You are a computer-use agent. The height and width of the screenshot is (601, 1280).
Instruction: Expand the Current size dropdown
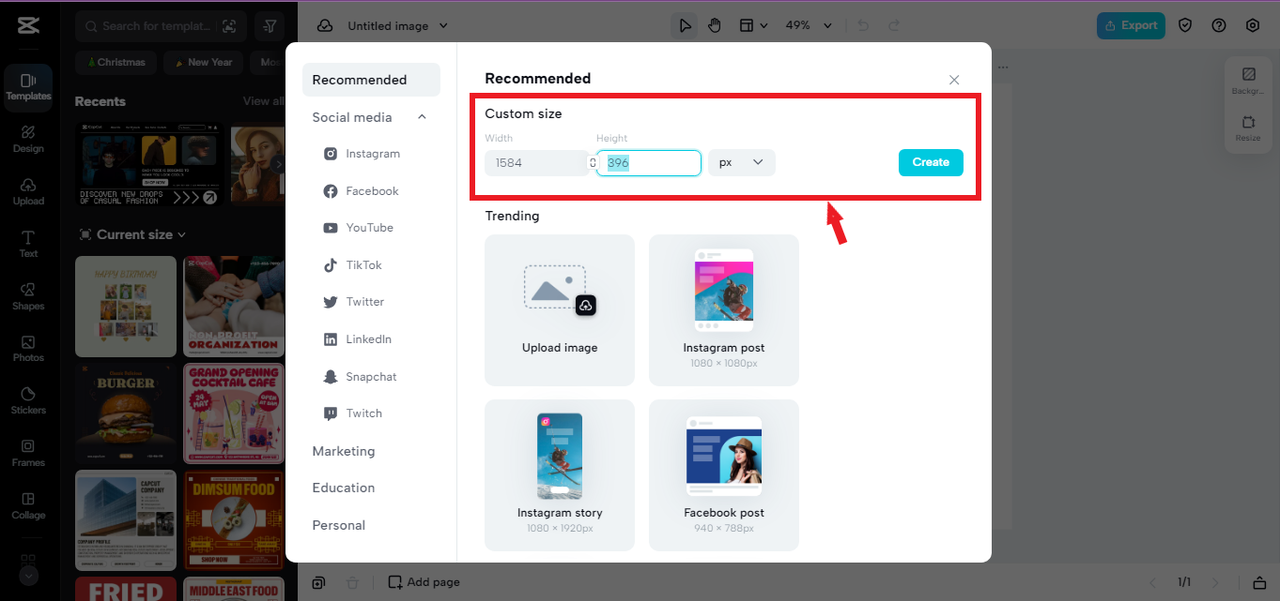pyautogui.click(x=133, y=235)
